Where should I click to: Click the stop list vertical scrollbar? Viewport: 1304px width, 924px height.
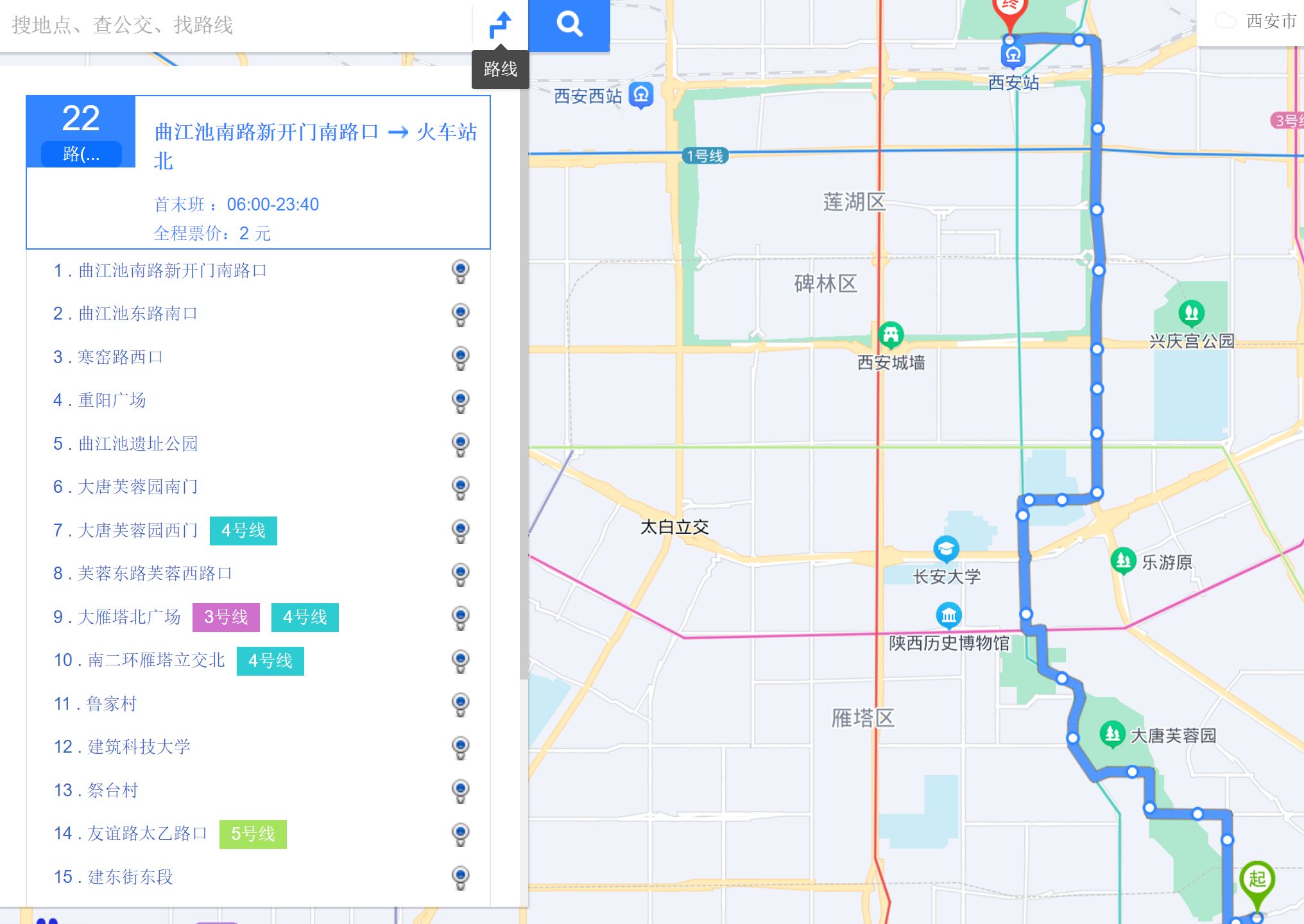coord(524,385)
